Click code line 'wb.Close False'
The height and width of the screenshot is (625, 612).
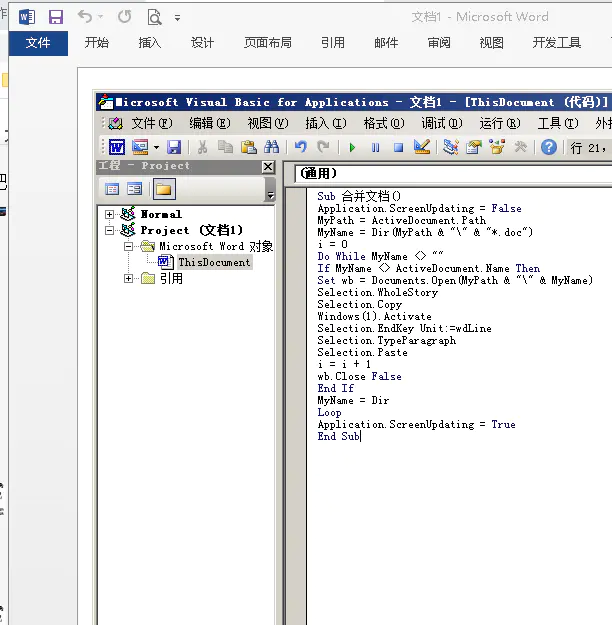359,376
